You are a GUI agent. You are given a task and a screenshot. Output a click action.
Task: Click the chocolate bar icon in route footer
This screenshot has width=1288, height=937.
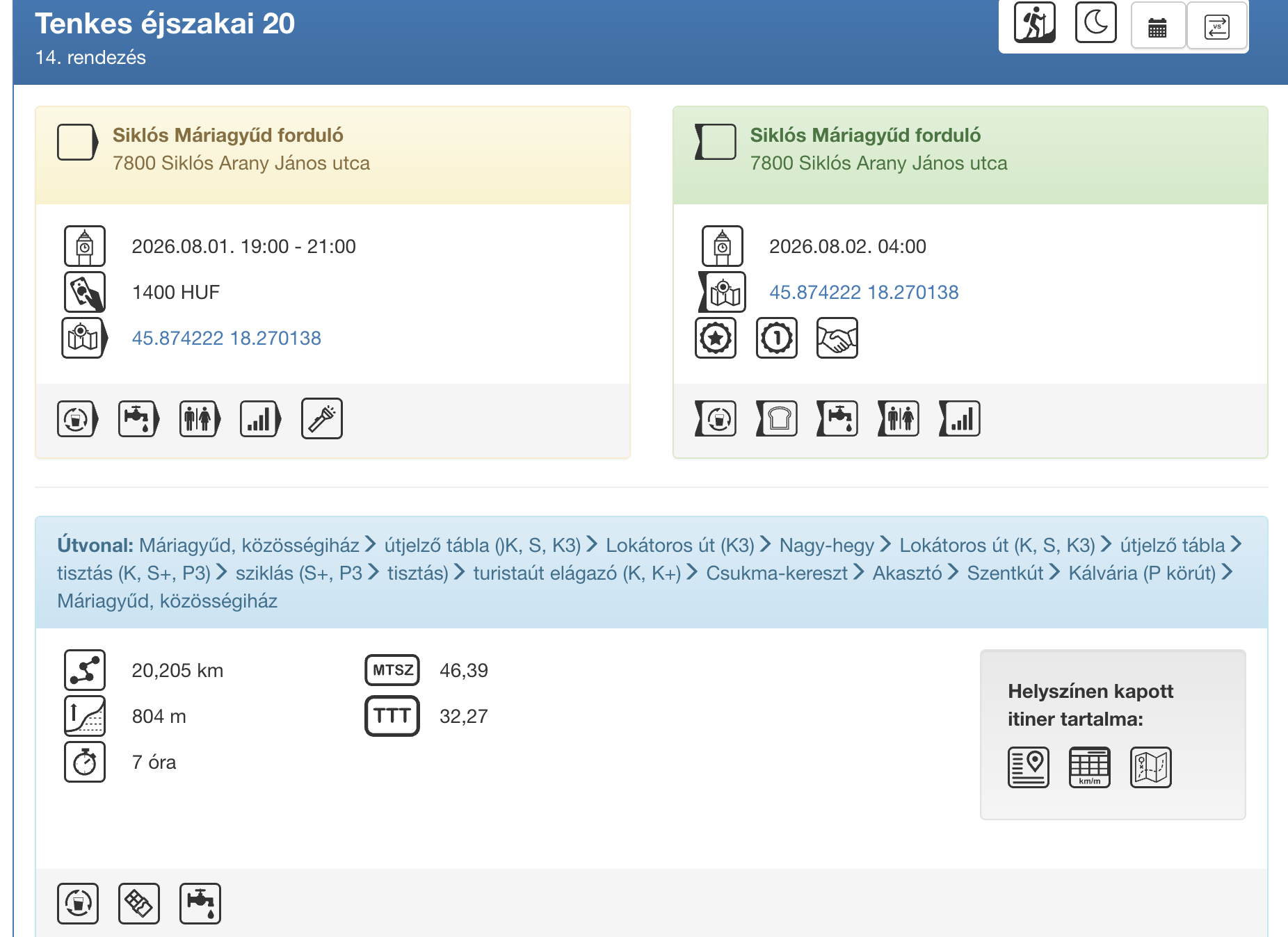pos(139,904)
